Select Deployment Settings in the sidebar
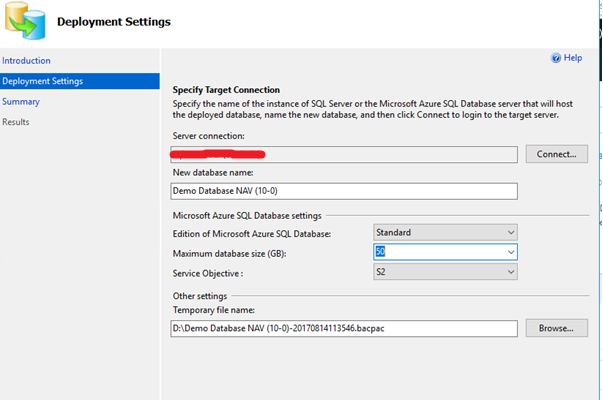This screenshot has width=603, height=400. pos(42,81)
